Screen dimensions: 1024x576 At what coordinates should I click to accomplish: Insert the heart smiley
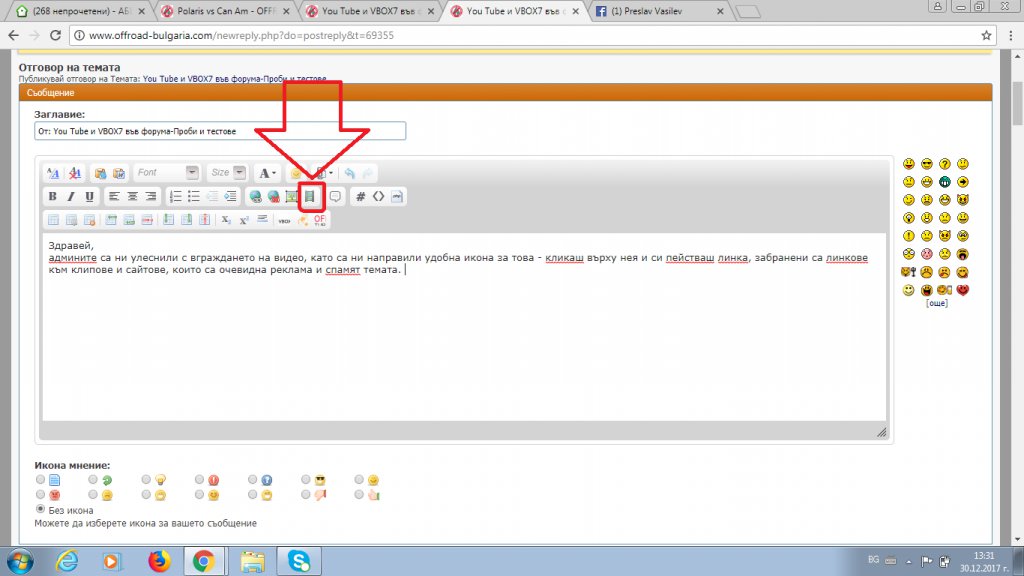(x=963, y=290)
